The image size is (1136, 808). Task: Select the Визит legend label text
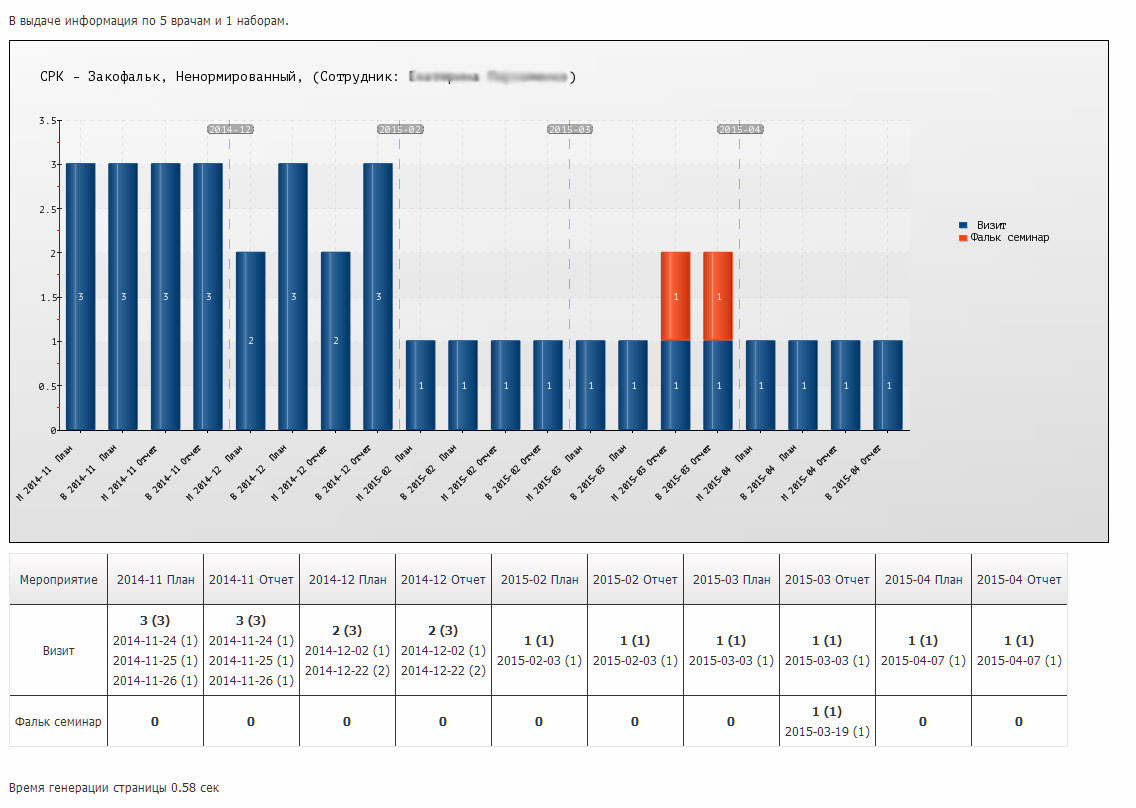(991, 226)
